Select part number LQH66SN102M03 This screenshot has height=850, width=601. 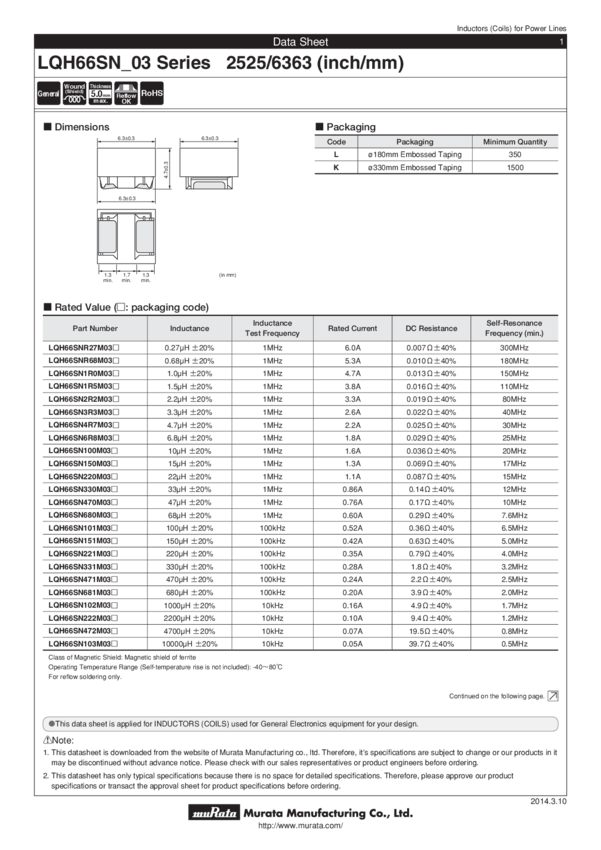coord(83,606)
